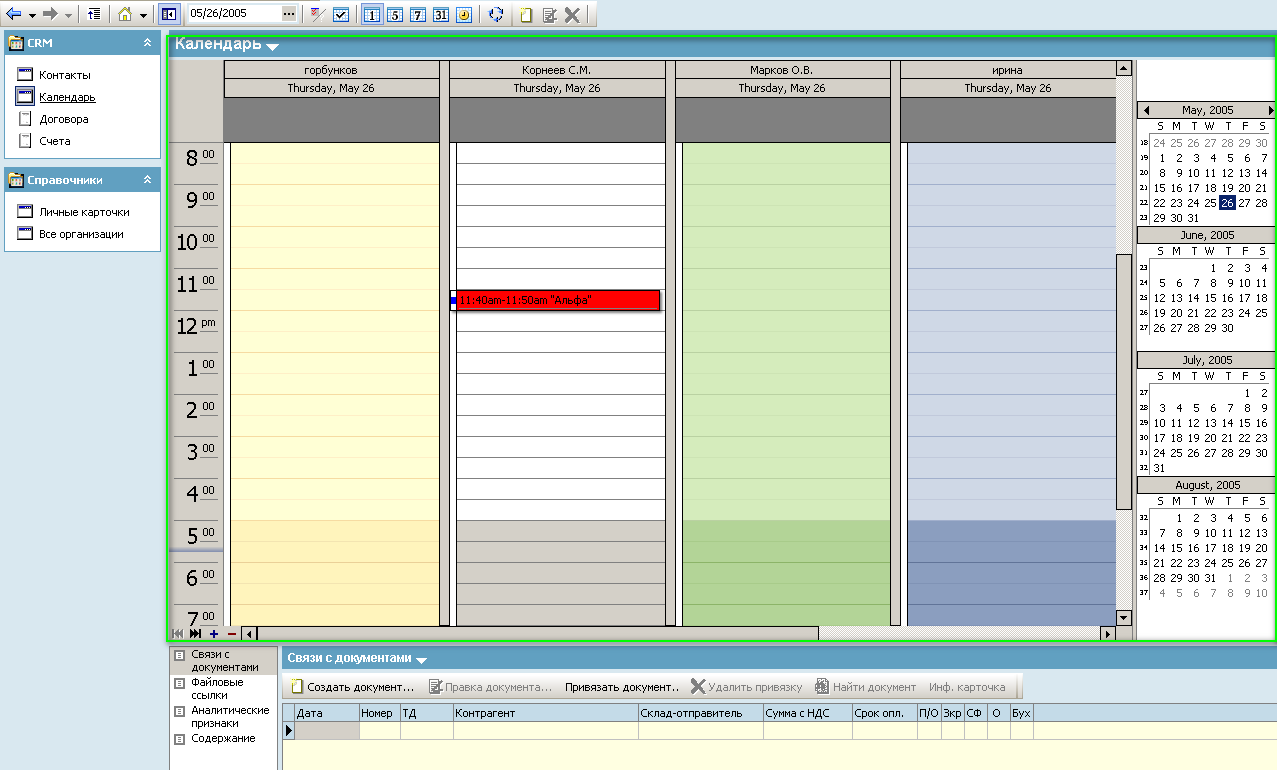Go to previous month in mini calendar
This screenshot has height=770, width=1277.
(x=1146, y=110)
